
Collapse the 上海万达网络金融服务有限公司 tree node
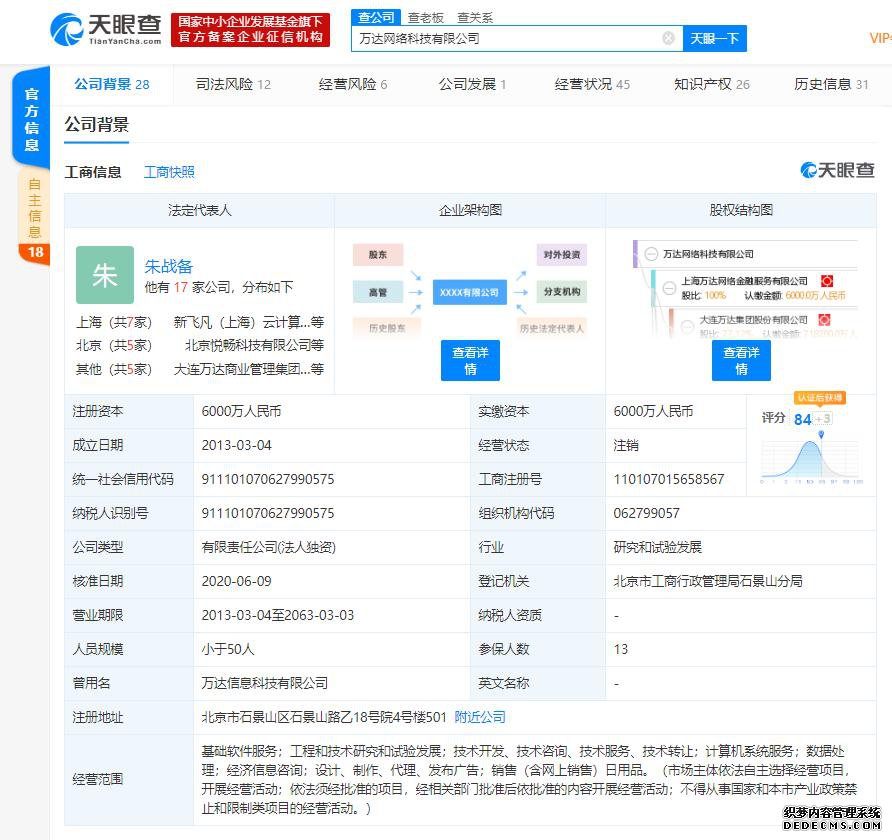[x=669, y=288]
